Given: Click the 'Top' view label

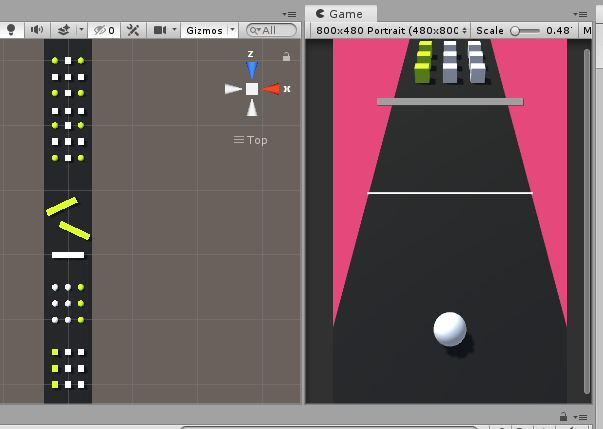Looking at the screenshot, I should (251, 140).
